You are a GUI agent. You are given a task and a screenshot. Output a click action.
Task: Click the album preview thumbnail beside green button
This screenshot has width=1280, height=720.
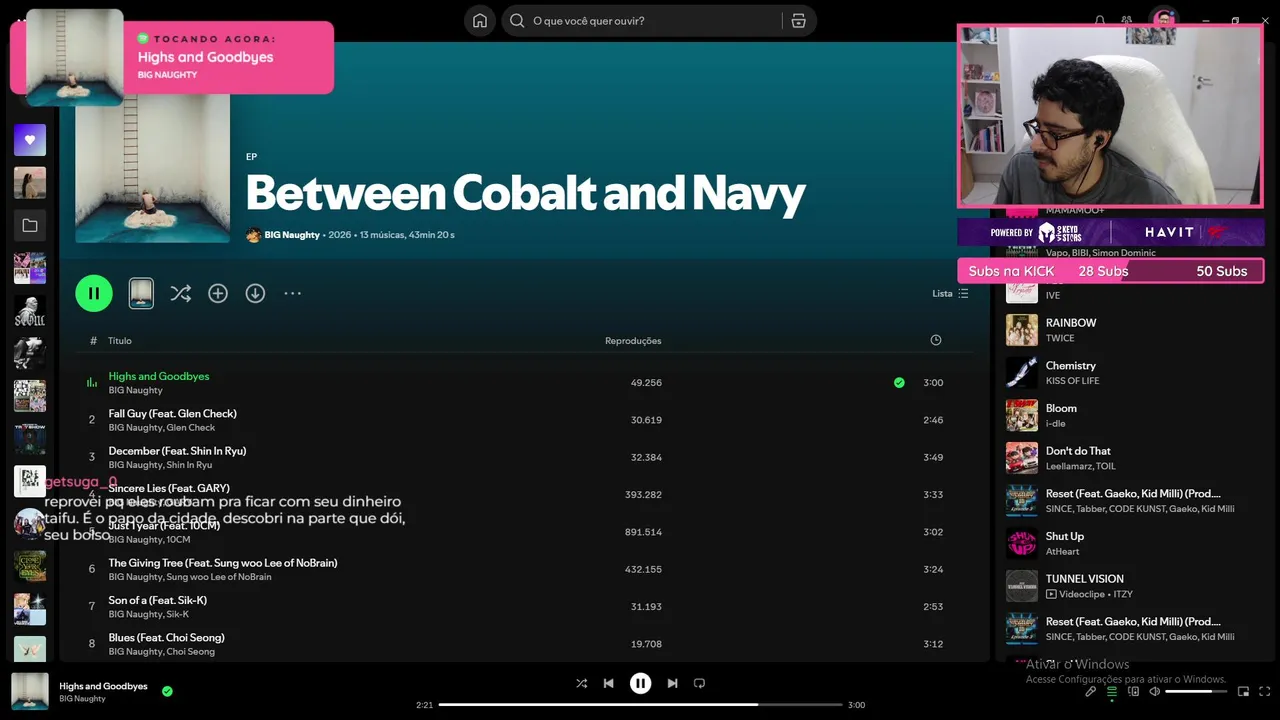tap(142, 293)
